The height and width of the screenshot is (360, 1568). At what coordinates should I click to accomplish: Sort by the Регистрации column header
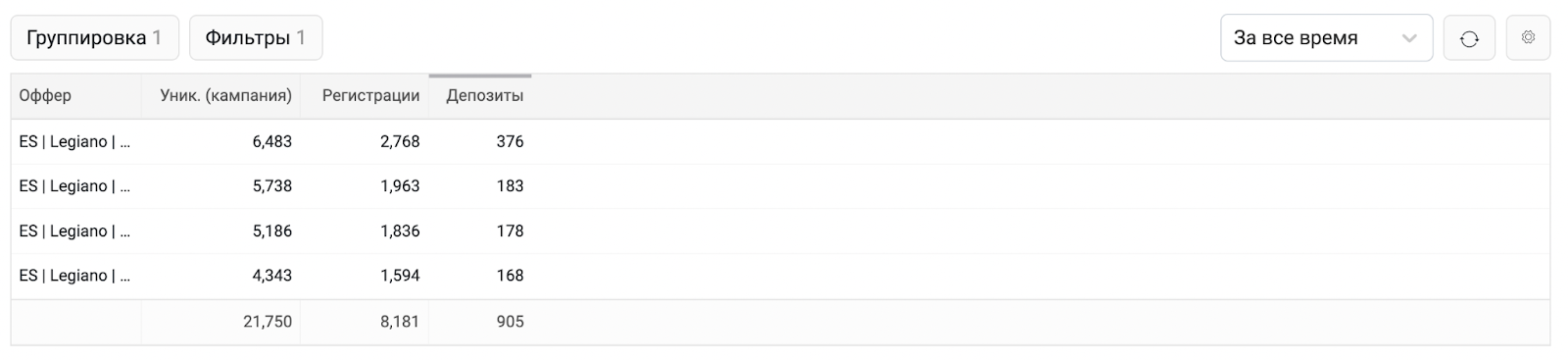(x=370, y=95)
